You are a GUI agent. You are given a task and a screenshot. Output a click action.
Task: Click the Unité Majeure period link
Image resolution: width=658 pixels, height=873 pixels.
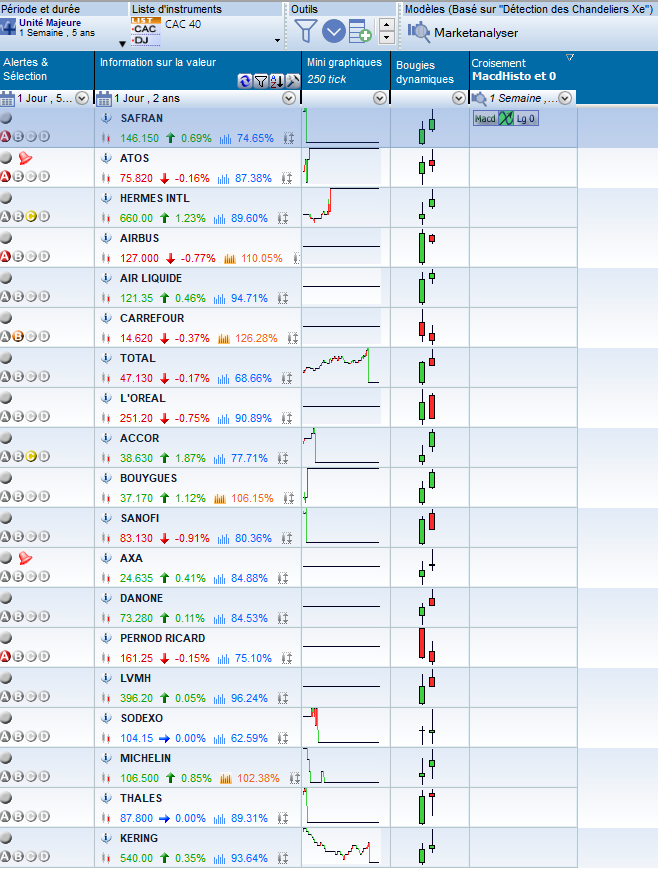tap(50, 23)
